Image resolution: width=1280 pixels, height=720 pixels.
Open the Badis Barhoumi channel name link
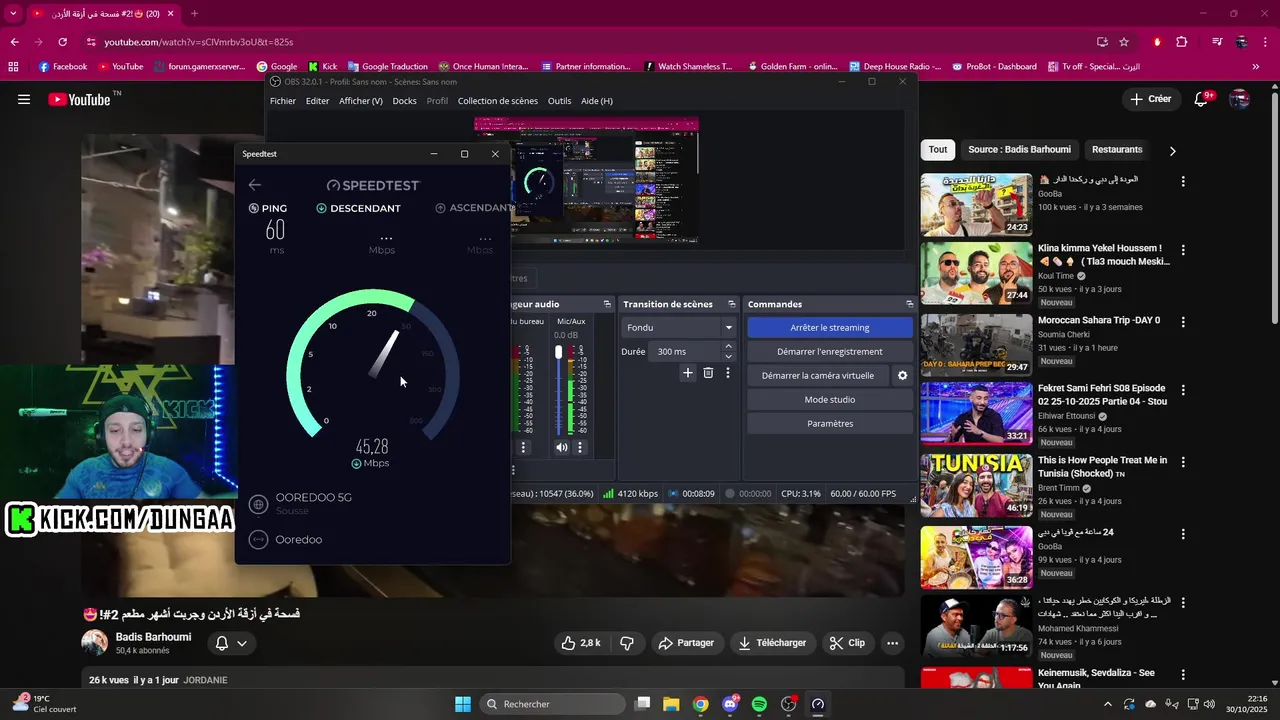pos(153,637)
